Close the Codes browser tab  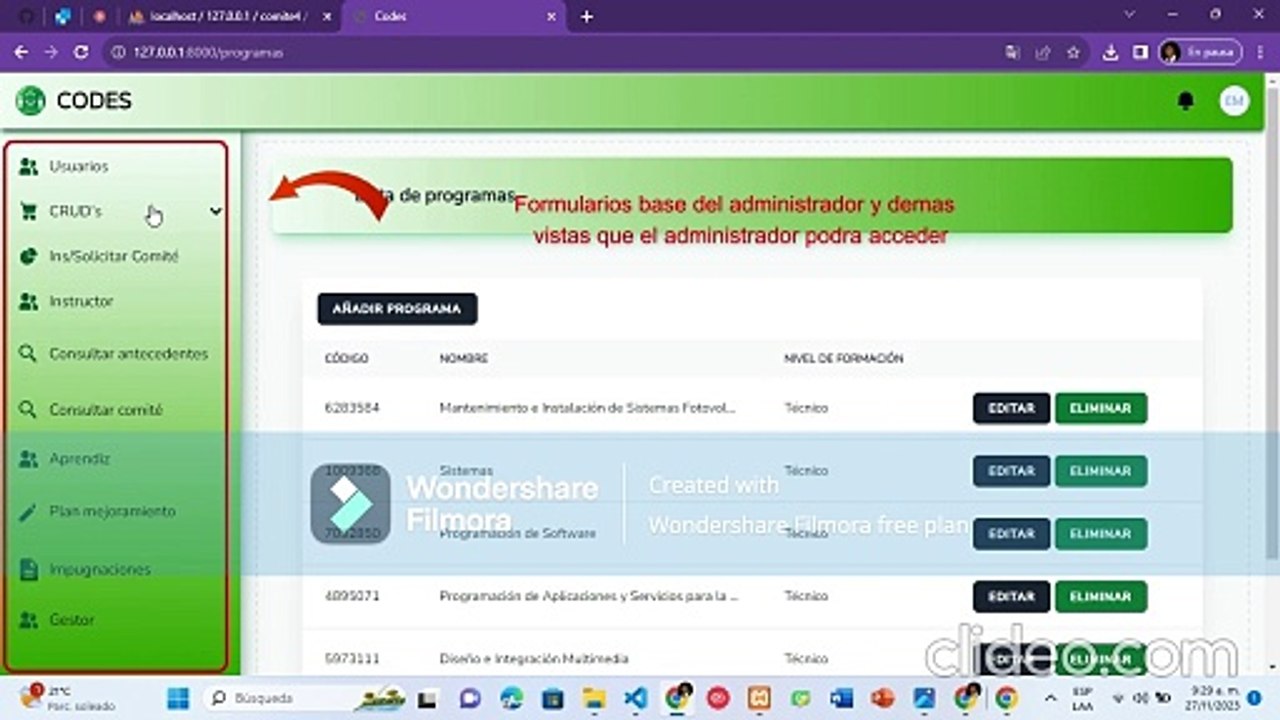(551, 16)
